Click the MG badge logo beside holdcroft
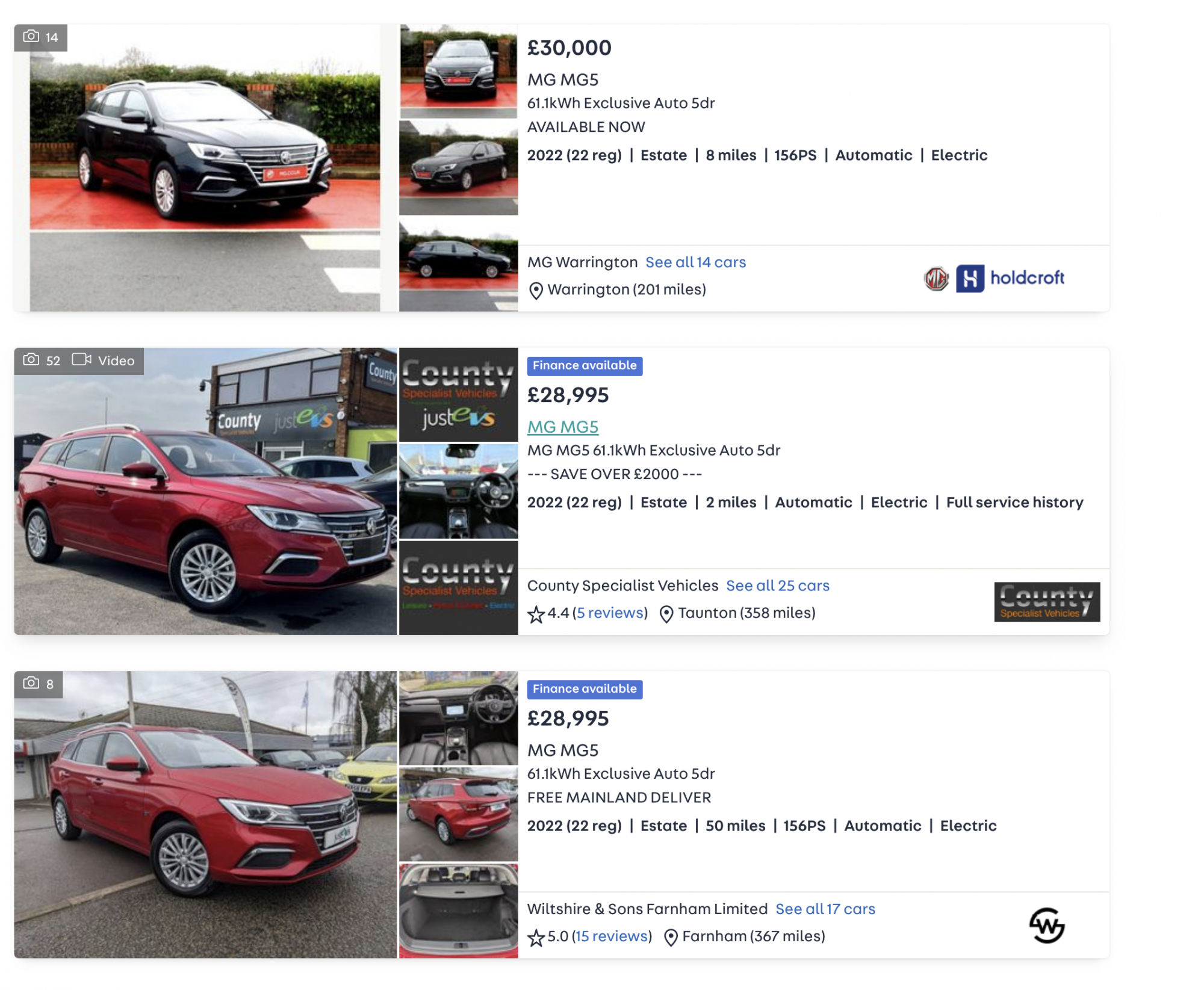1204x990 pixels. (x=936, y=278)
